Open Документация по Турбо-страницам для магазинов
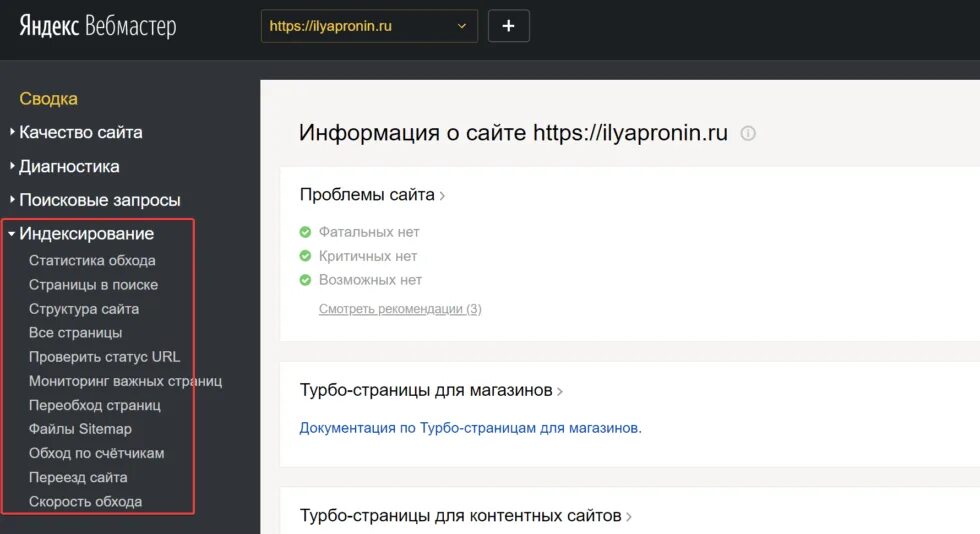 [471, 428]
